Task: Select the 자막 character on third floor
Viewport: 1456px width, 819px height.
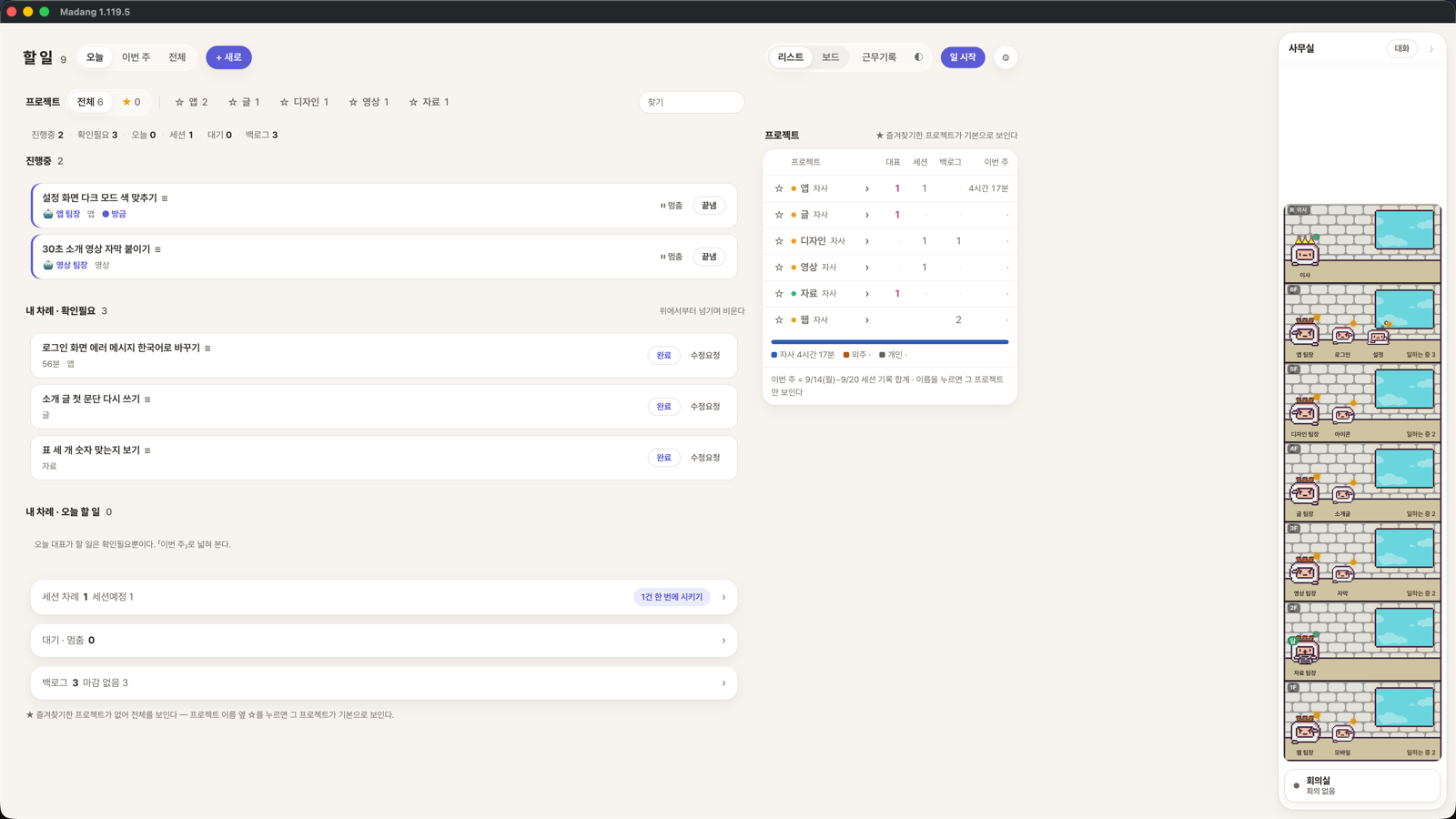Action: tap(1343, 574)
